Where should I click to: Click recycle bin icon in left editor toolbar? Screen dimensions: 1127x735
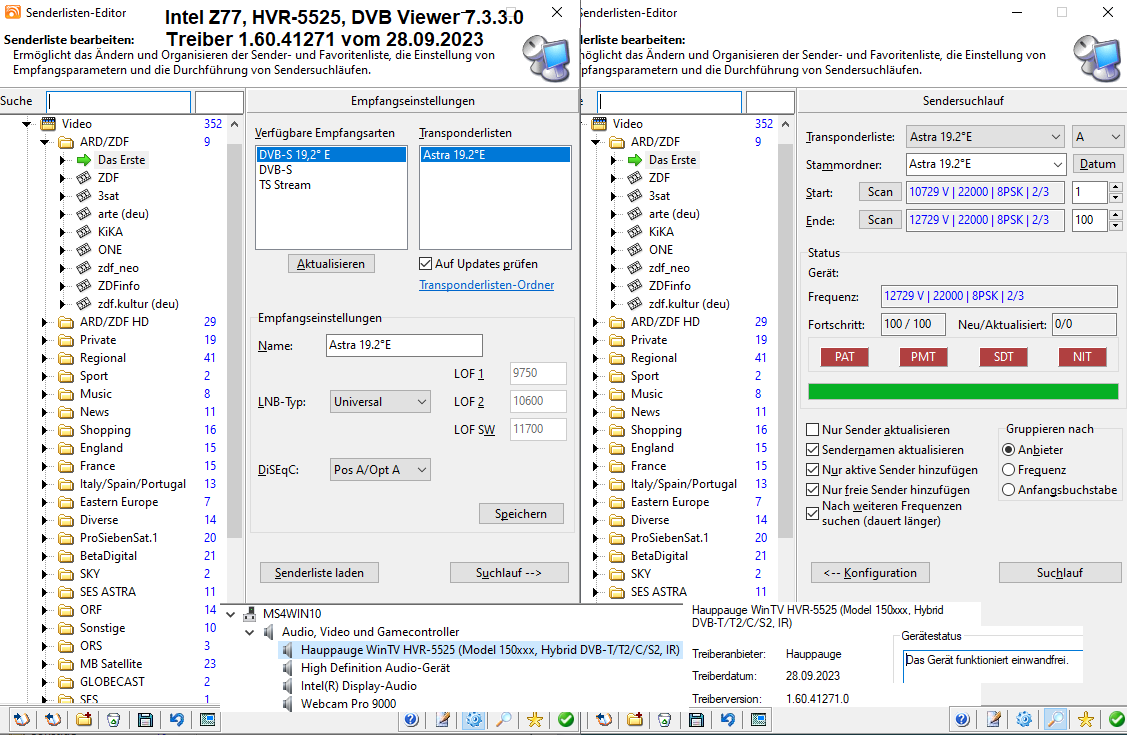pos(114,719)
